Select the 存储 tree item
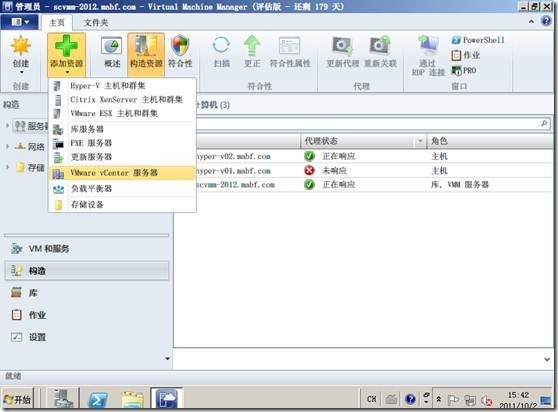The height and width of the screenshot is (412, 558). tap(31, 167)
